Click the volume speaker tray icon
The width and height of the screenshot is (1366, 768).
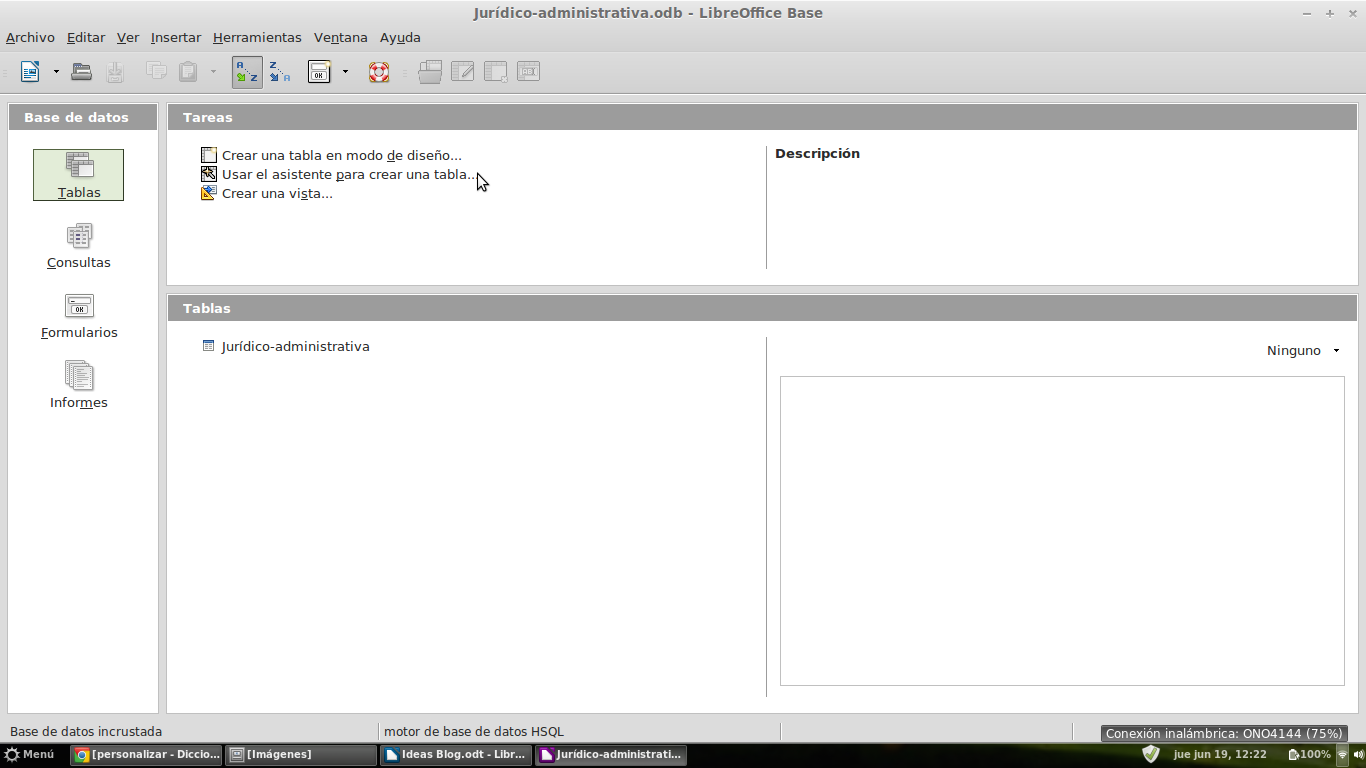[x=1358, y=755]
